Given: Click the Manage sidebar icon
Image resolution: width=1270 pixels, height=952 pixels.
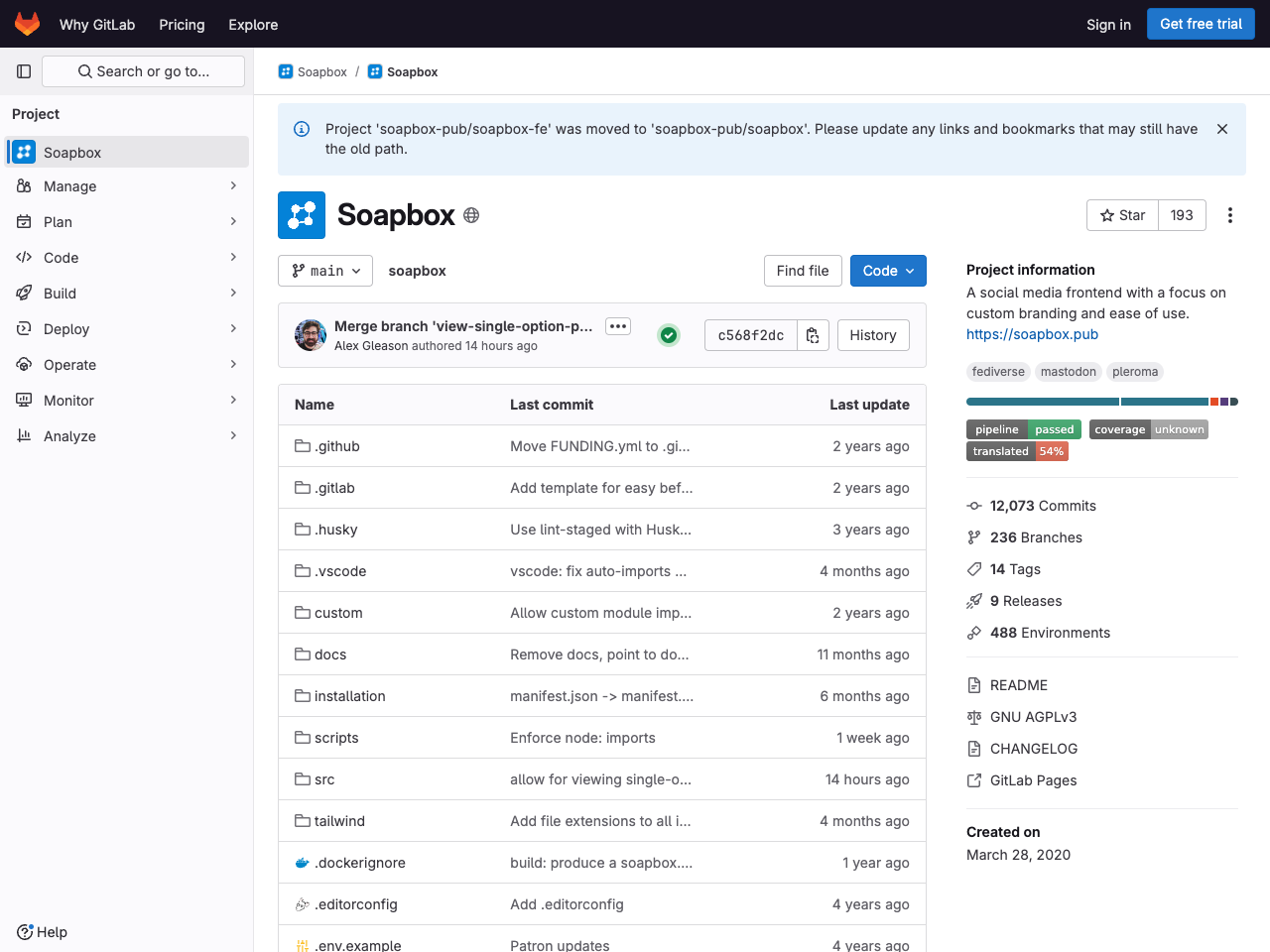Looking at the screenshot, I should (24, 186).
